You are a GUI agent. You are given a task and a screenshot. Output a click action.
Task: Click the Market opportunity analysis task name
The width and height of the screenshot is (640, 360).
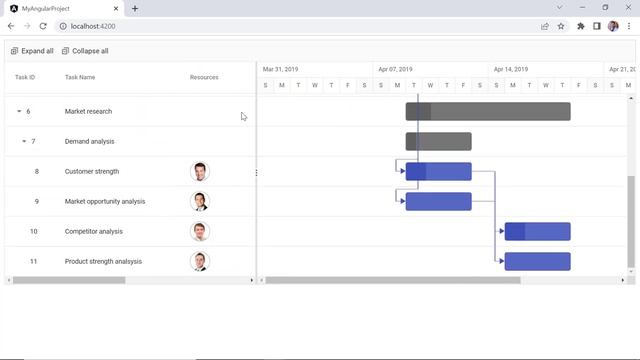(105, 201)
